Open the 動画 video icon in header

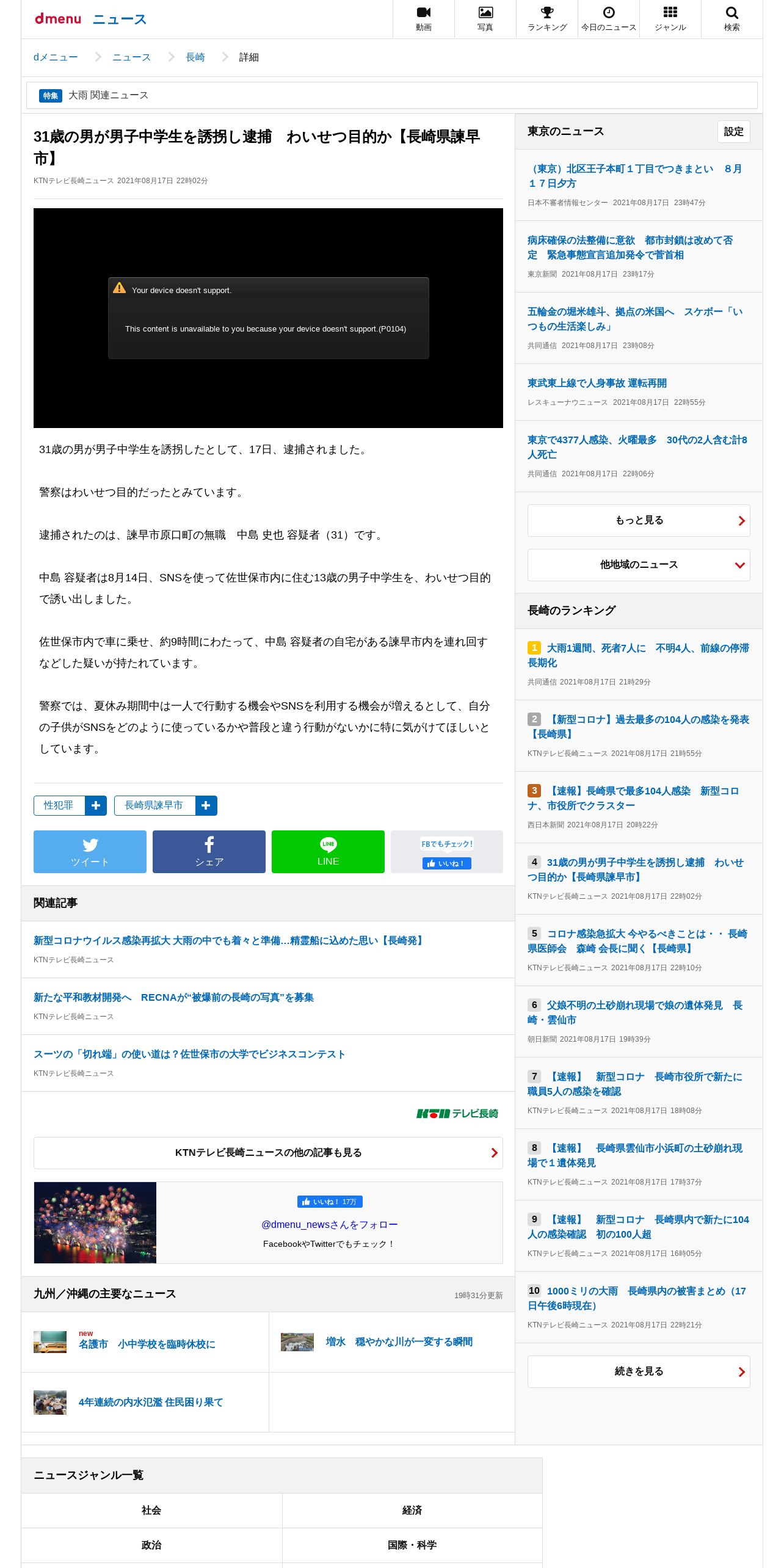point(424,19)
